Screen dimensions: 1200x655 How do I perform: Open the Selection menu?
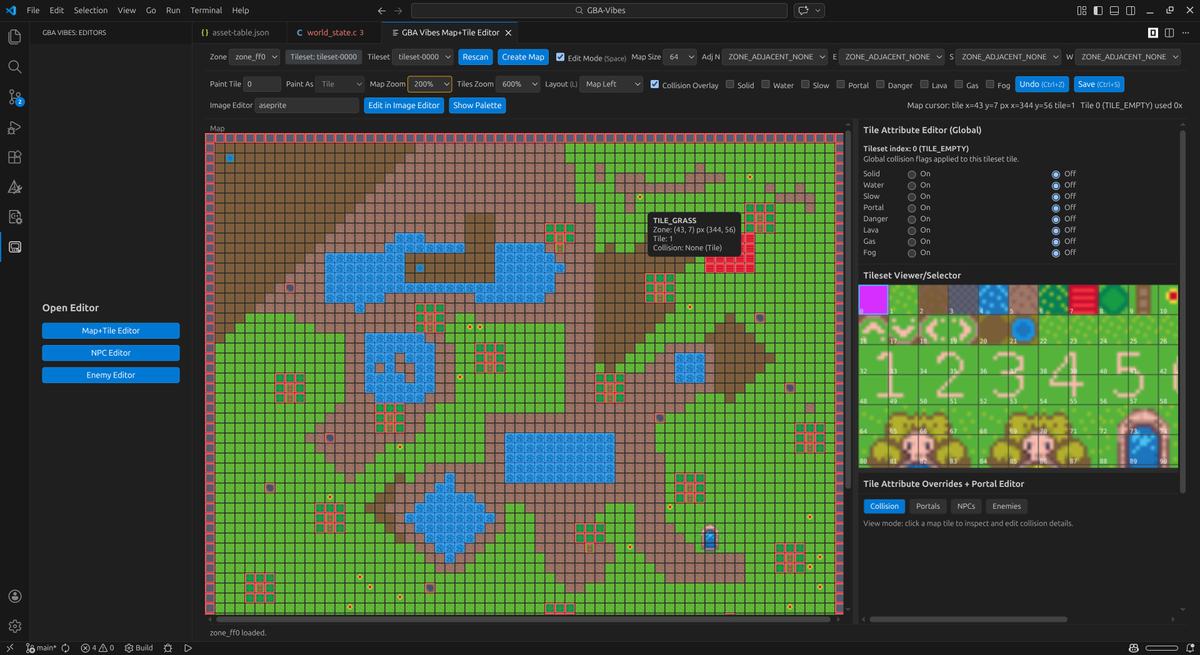tap(90, 10)
